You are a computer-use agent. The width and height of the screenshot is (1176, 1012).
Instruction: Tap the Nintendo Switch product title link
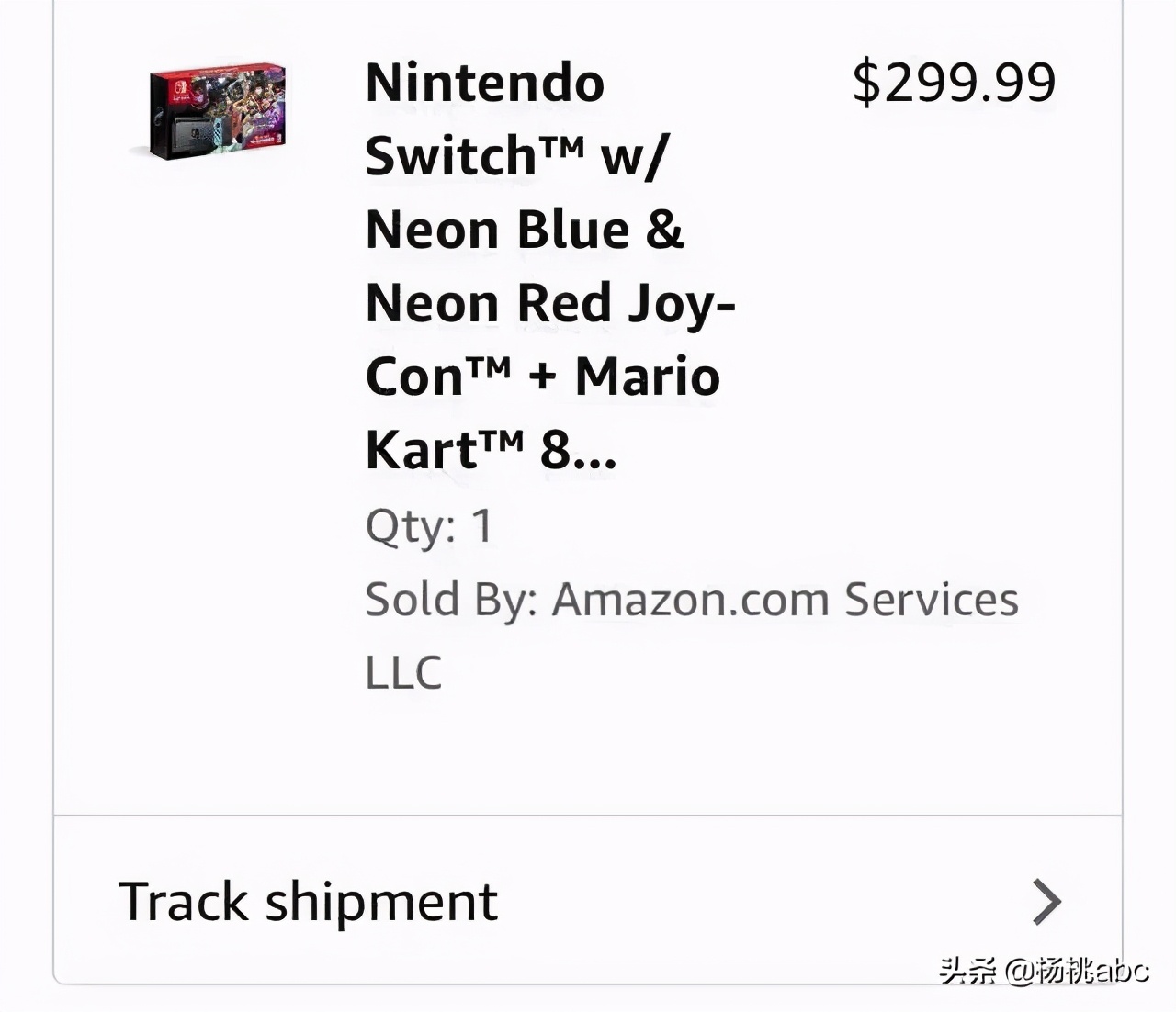point(549,266)
